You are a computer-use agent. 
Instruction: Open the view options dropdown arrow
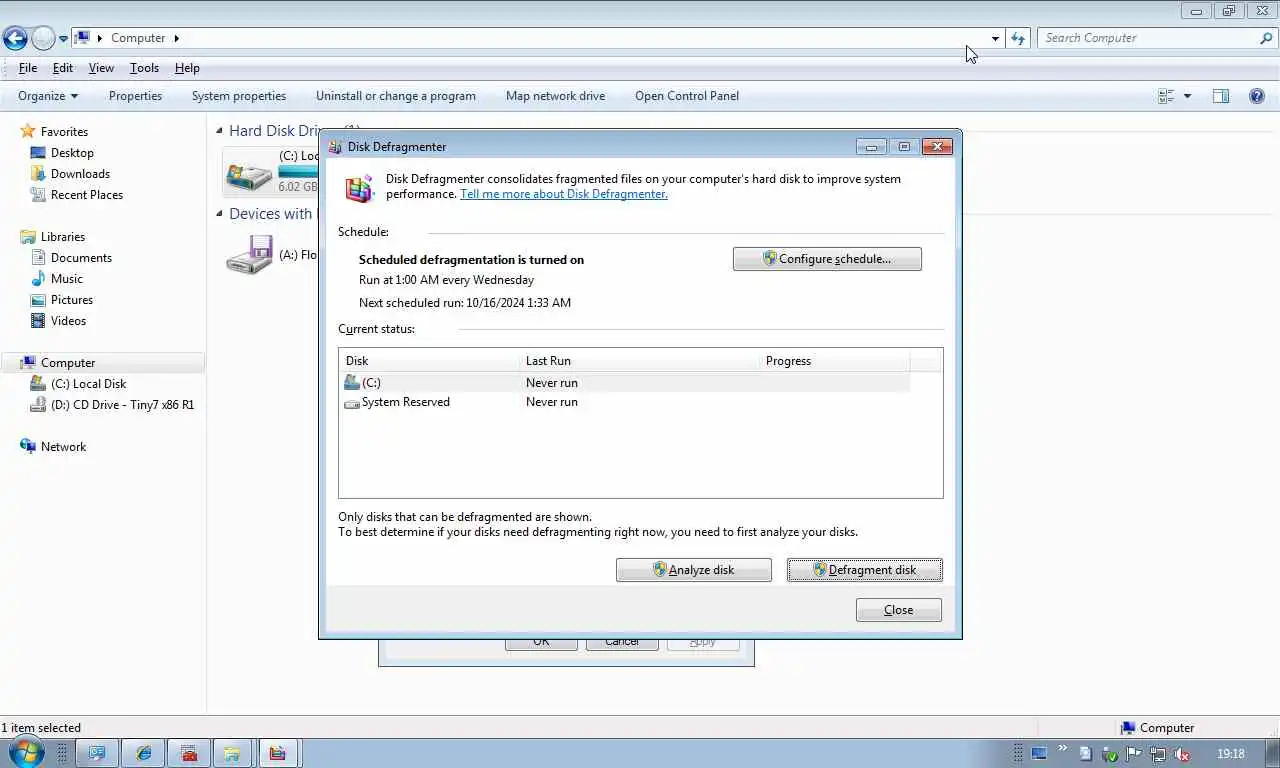1187,96
